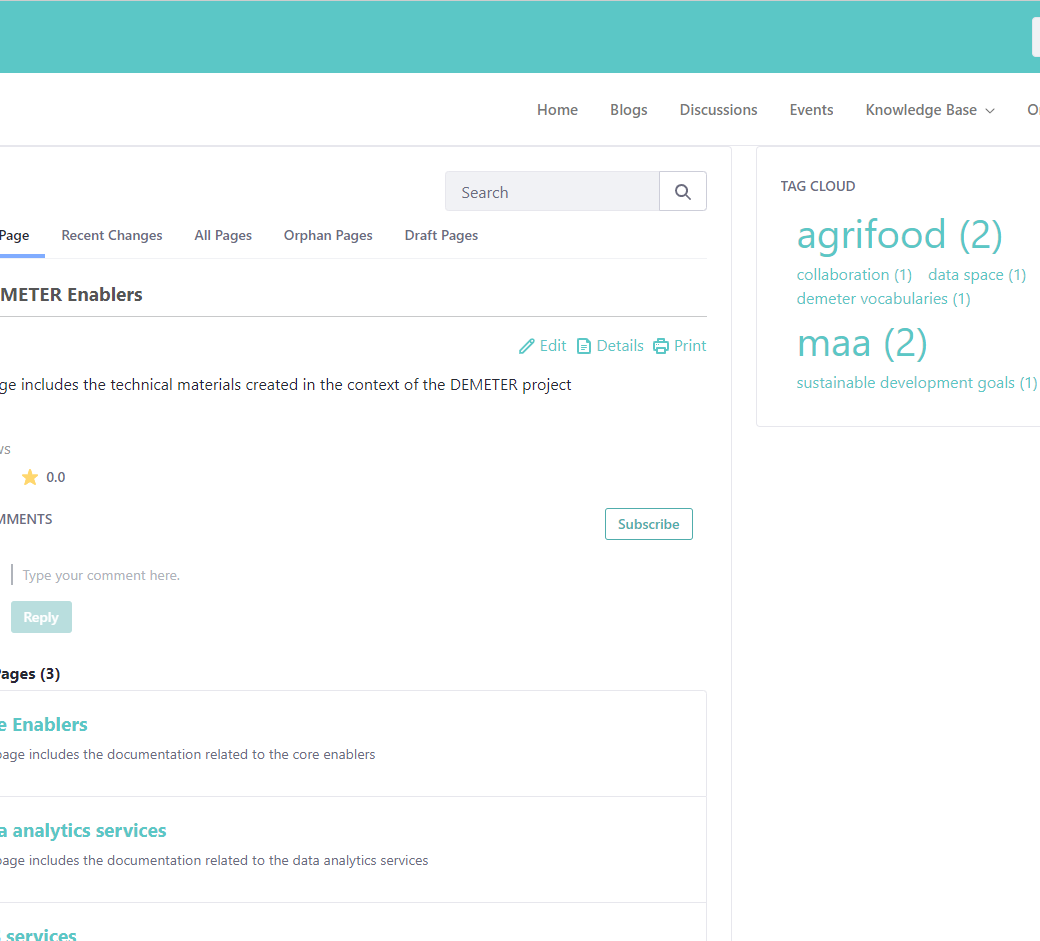Open the Orphan Pages tab
The image size is (1040, 941).
328,235
